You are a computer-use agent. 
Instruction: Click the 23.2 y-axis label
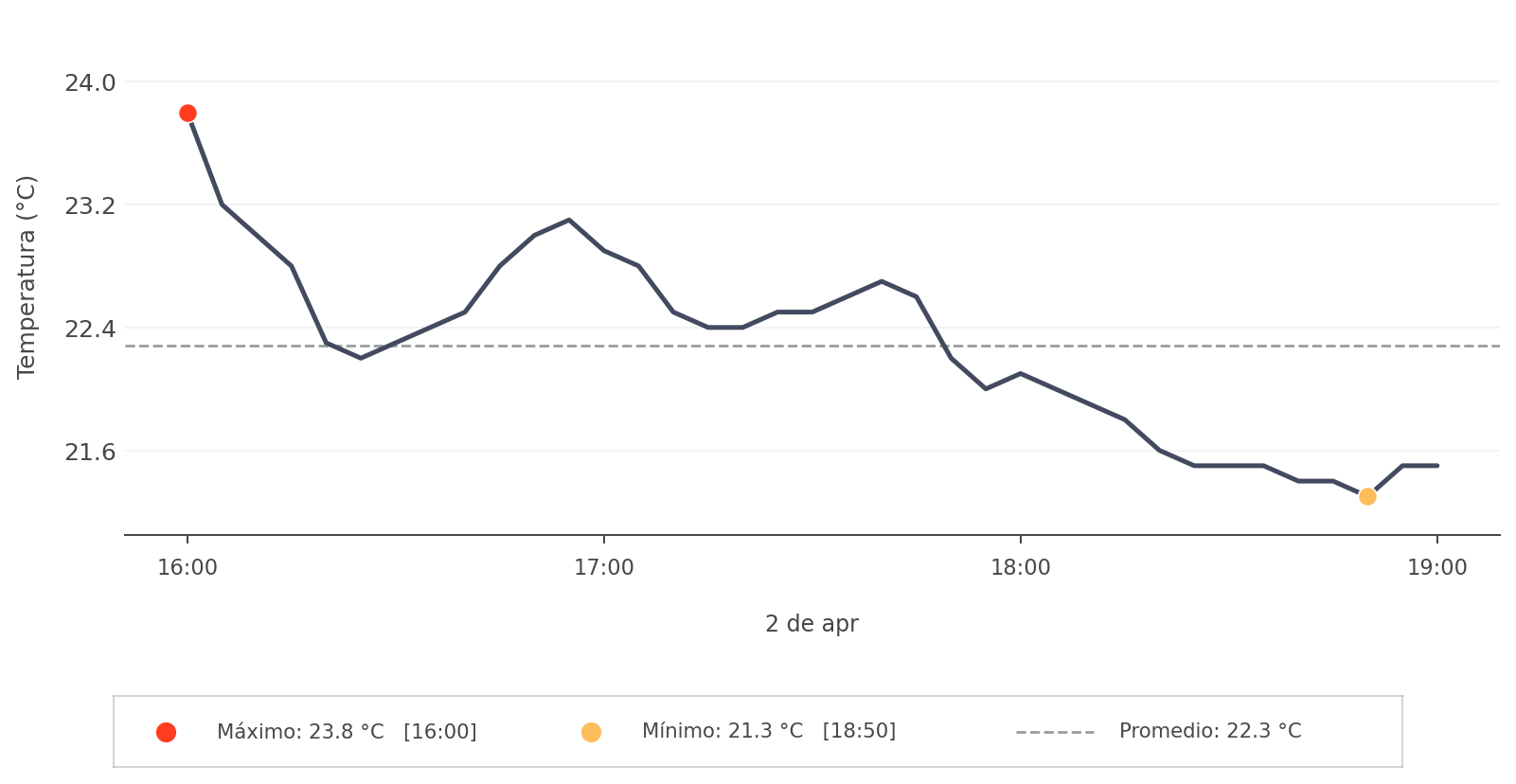[90, 205]
